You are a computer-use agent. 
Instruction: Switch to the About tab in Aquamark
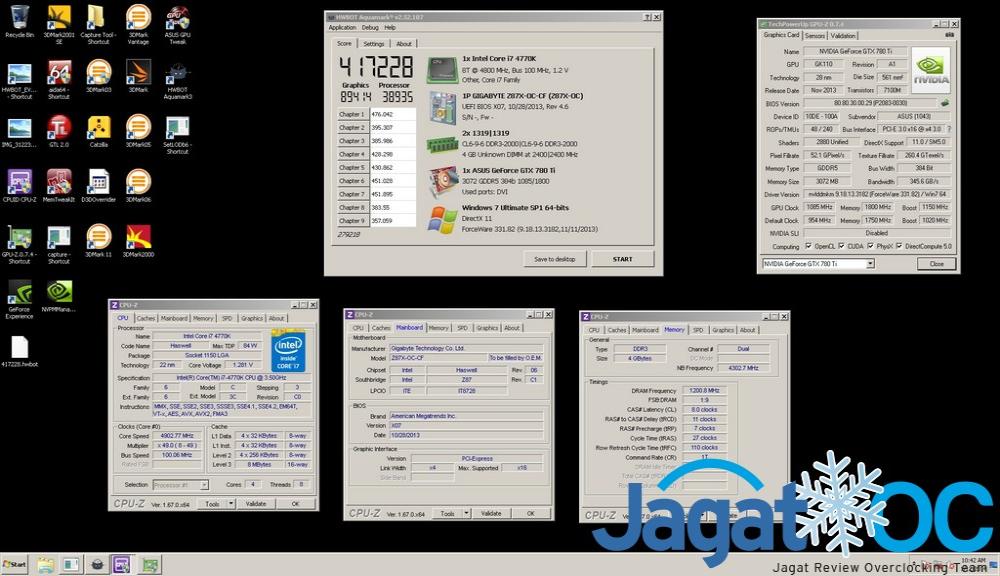[404, 44]
